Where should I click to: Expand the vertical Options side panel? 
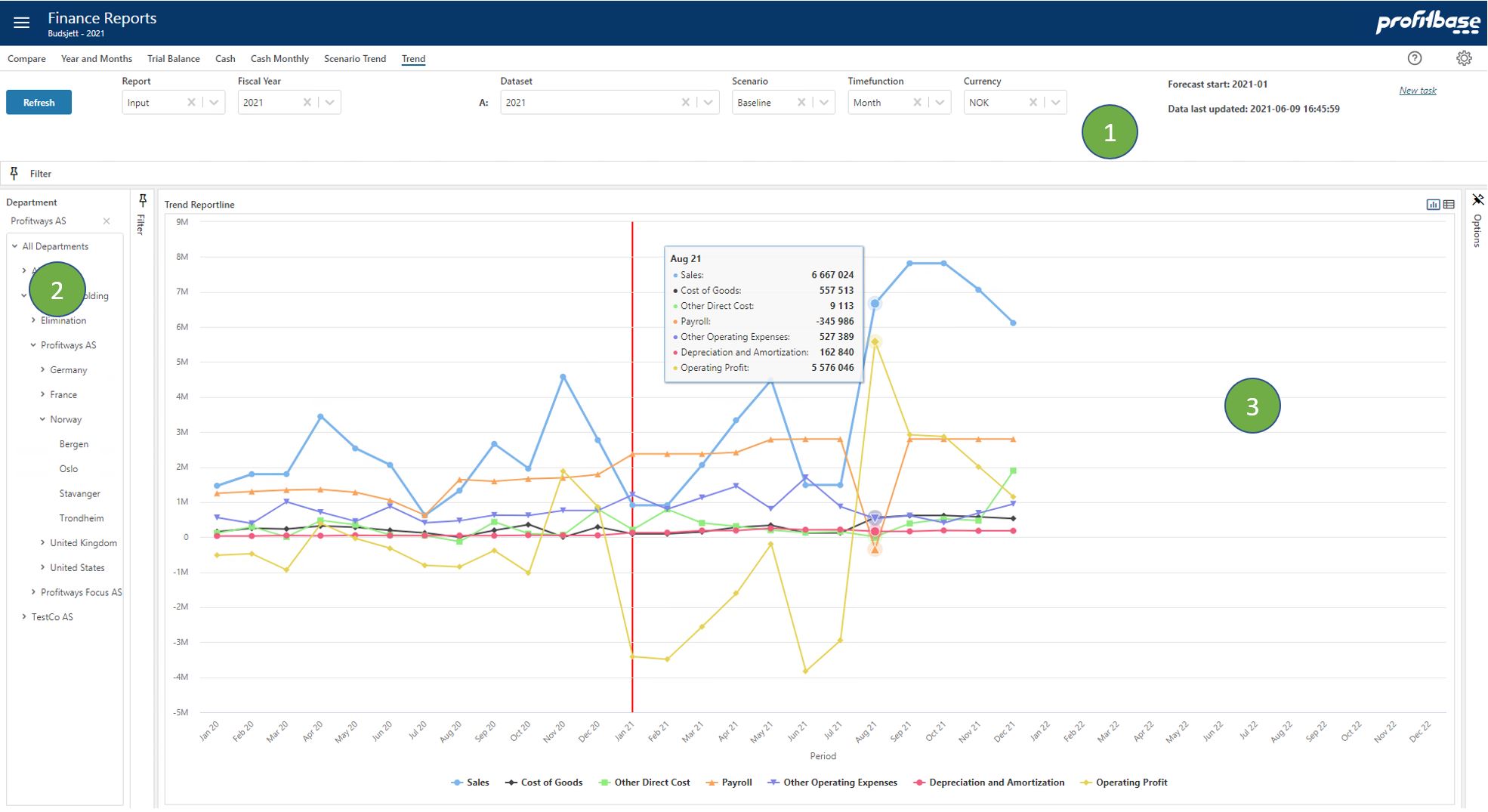click(1477, 231)
